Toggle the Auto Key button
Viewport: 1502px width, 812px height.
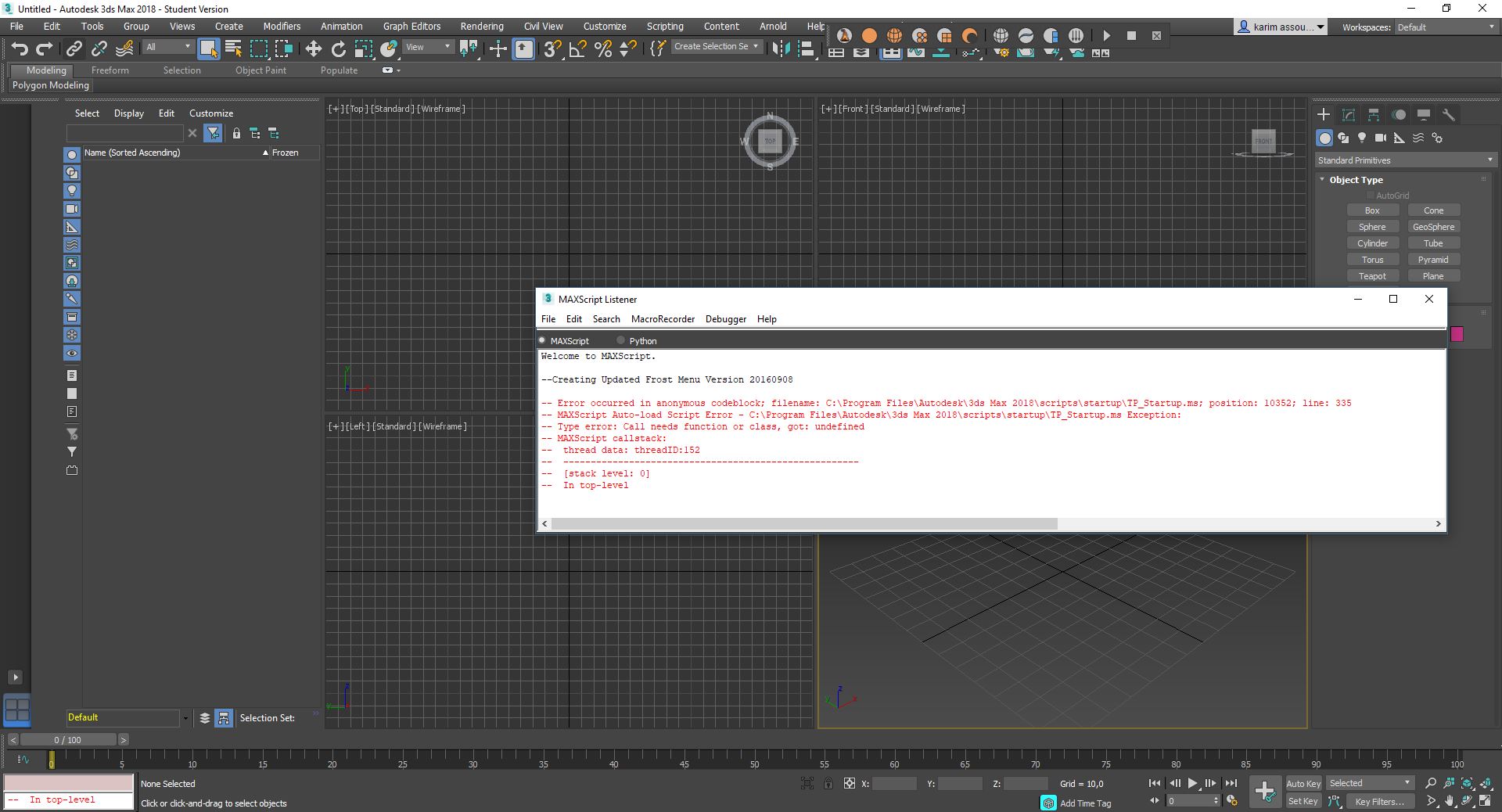1303,784
